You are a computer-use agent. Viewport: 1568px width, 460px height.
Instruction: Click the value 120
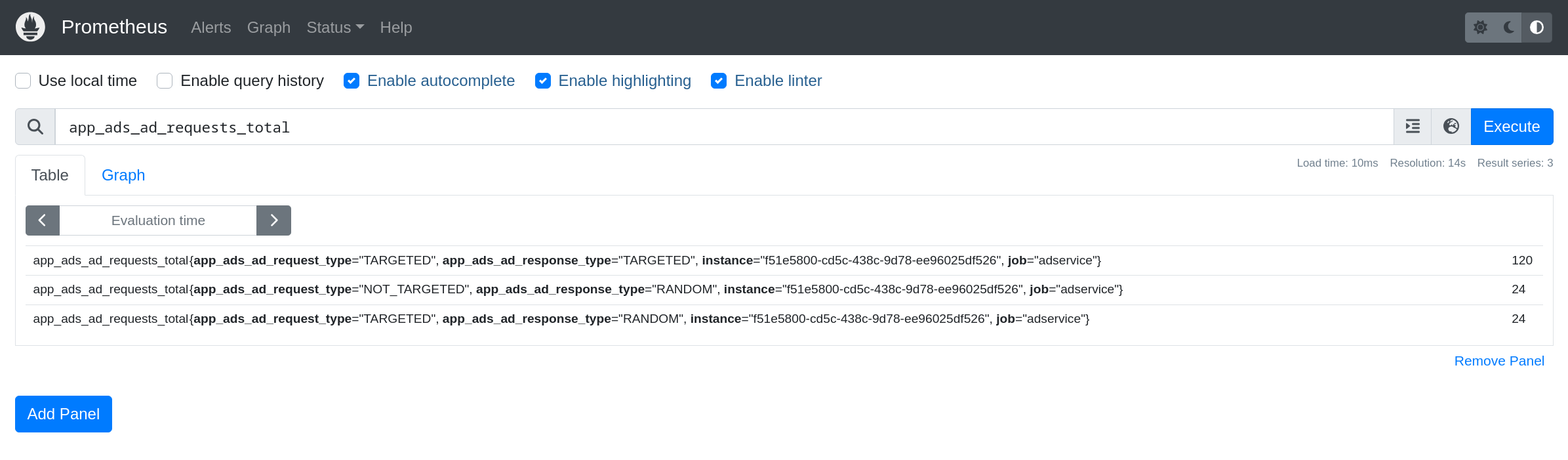1522,261
